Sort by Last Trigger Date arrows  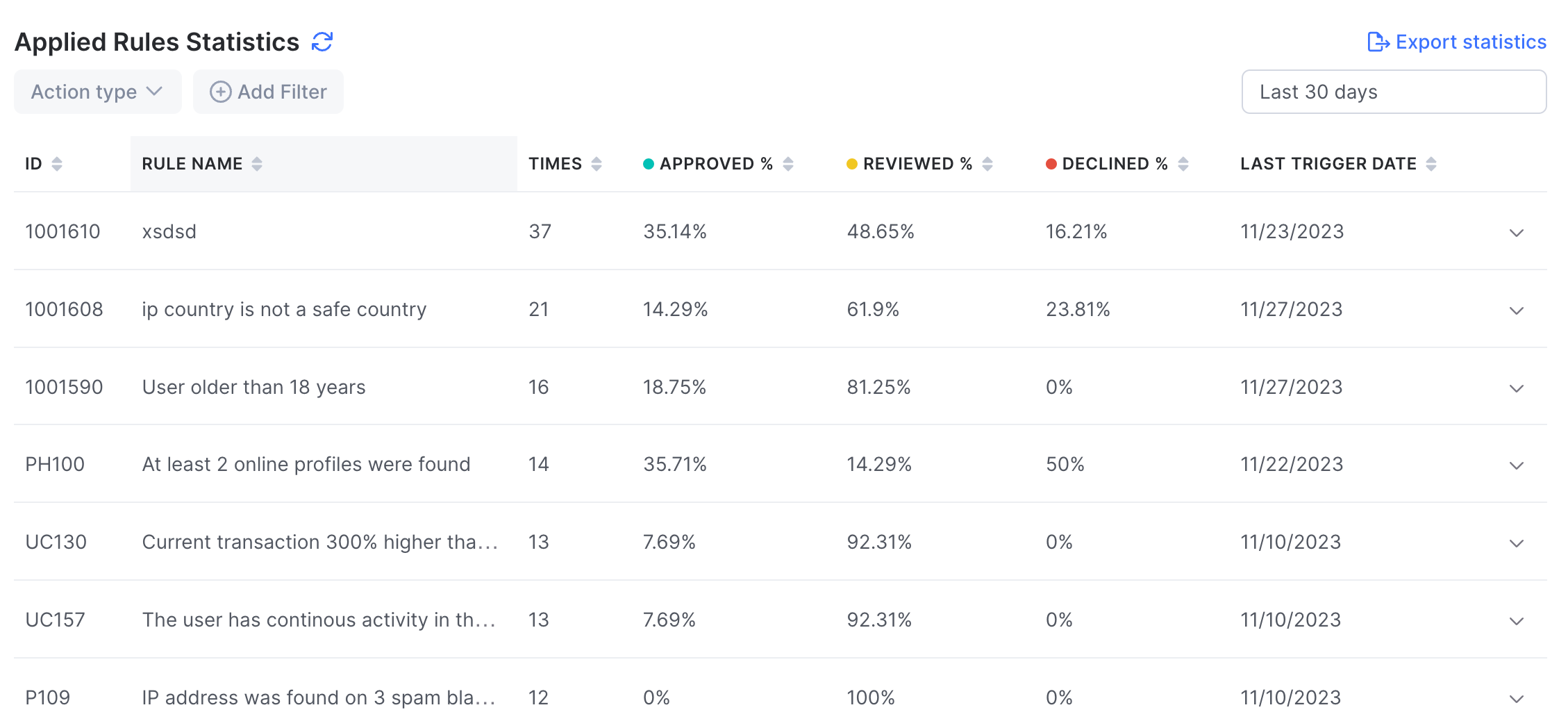(1431, 164)
